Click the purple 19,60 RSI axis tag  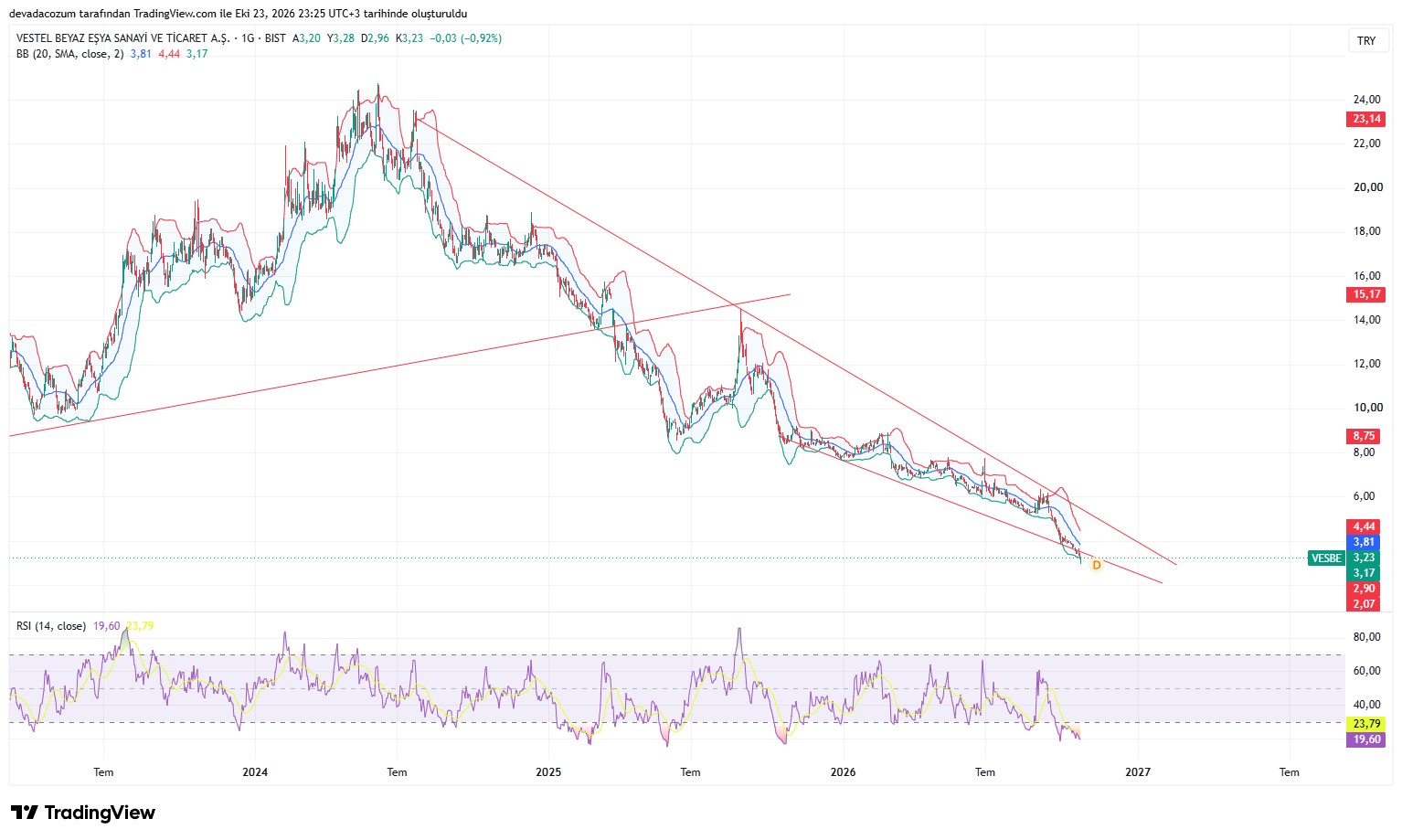click(x=1366, y=739)
